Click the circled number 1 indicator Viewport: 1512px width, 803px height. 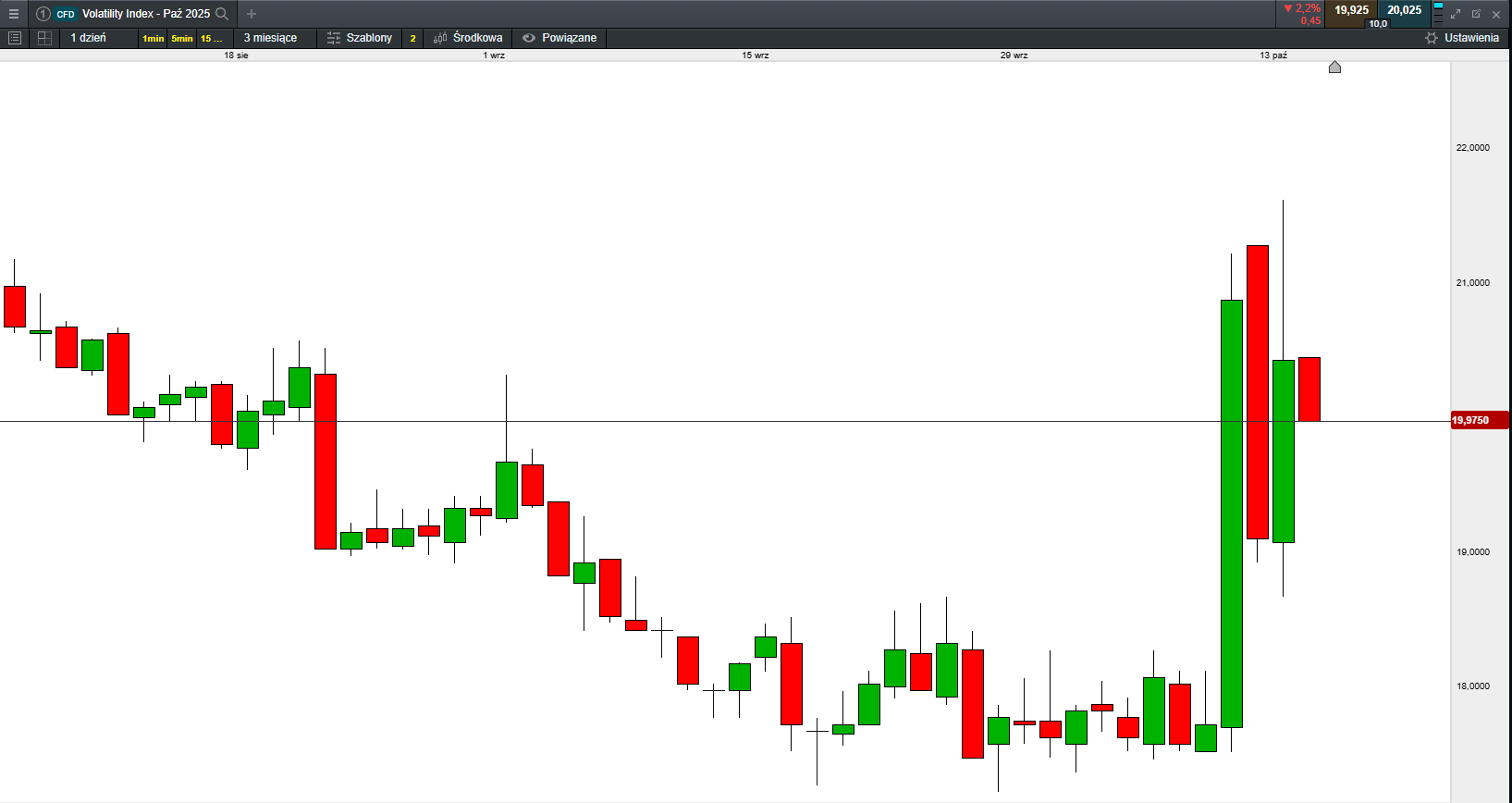[43, 14]
